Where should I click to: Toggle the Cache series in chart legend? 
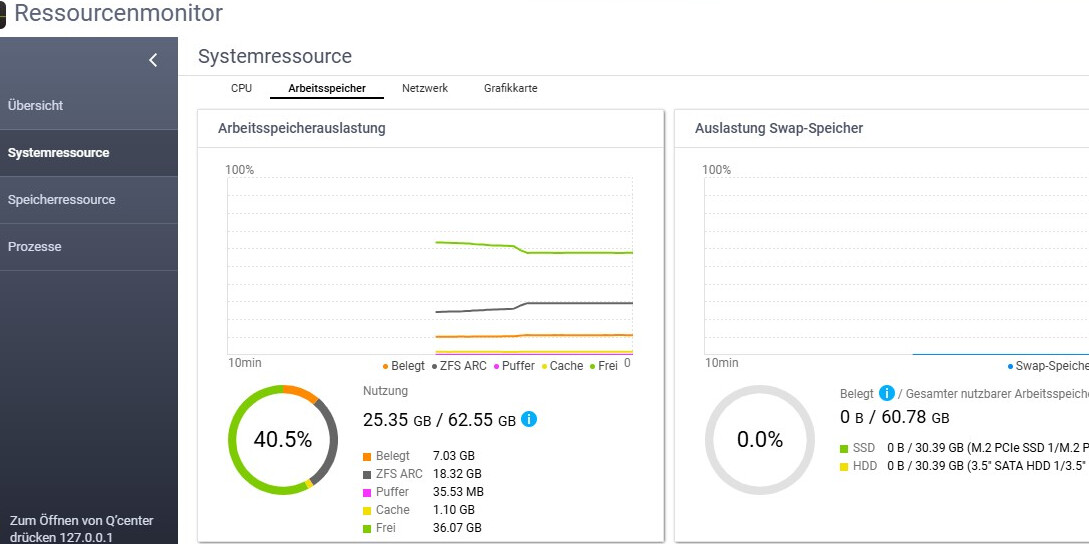(562, 366)
